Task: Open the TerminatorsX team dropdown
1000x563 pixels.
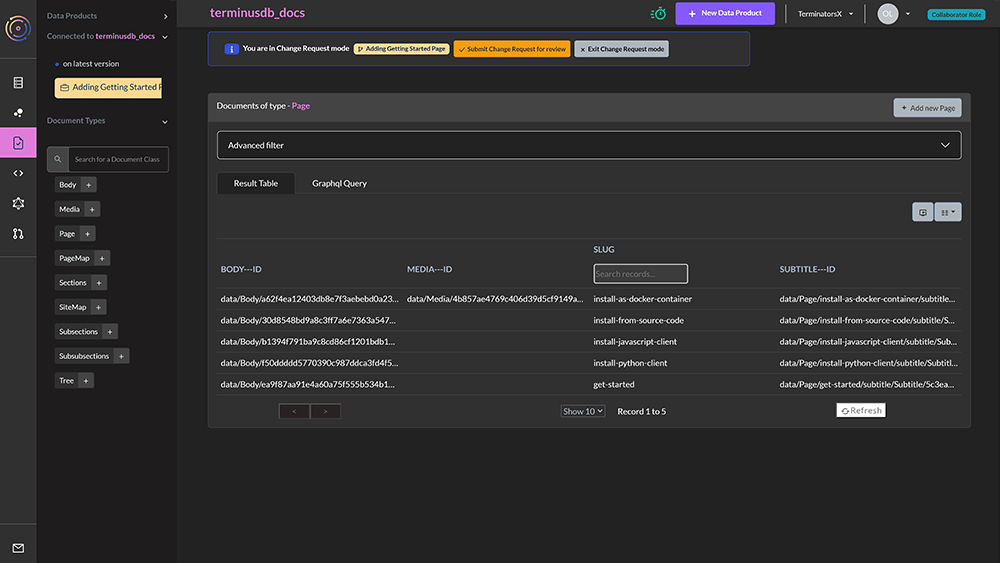Action: 825,13
